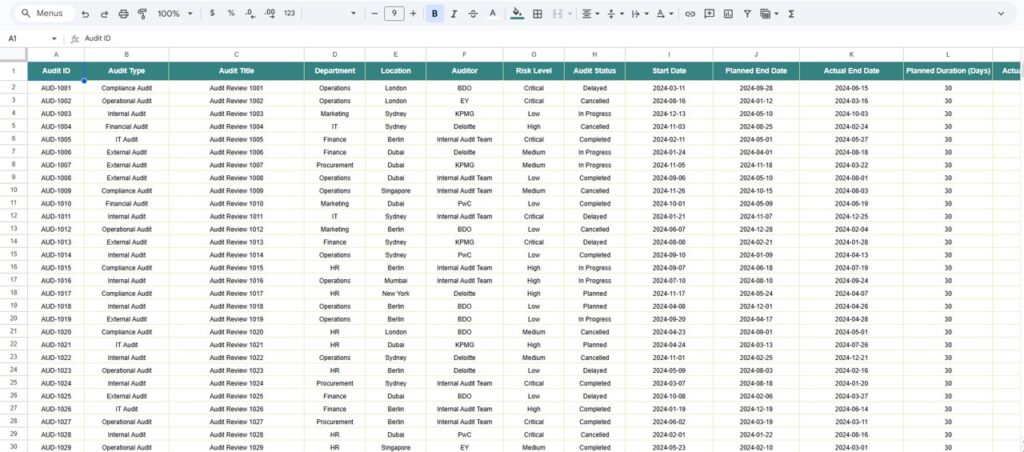Select the AUD-1029 cell

tap(56, 447)
